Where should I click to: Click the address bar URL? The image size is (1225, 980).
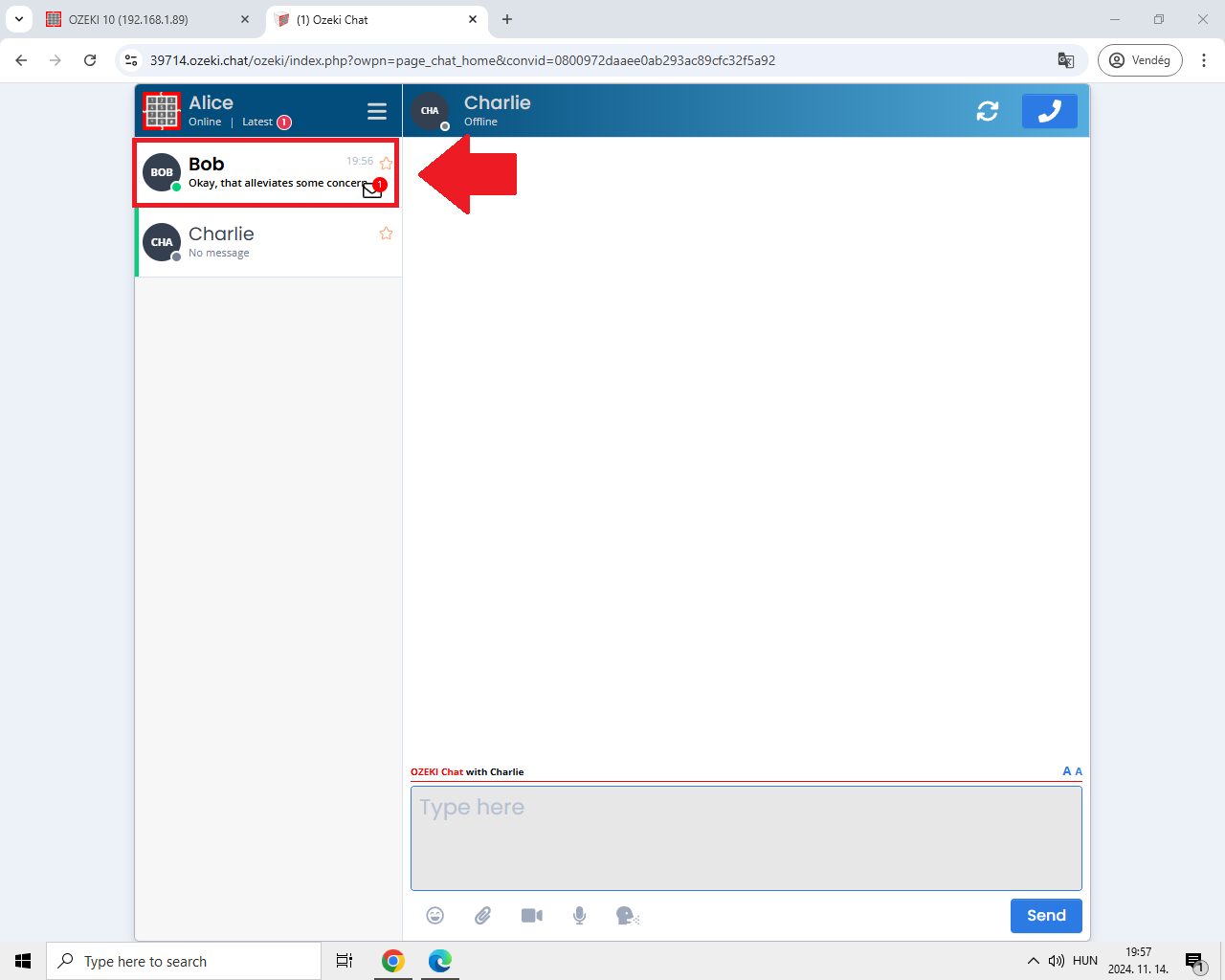pyautogui.click(x=462, y=60)
